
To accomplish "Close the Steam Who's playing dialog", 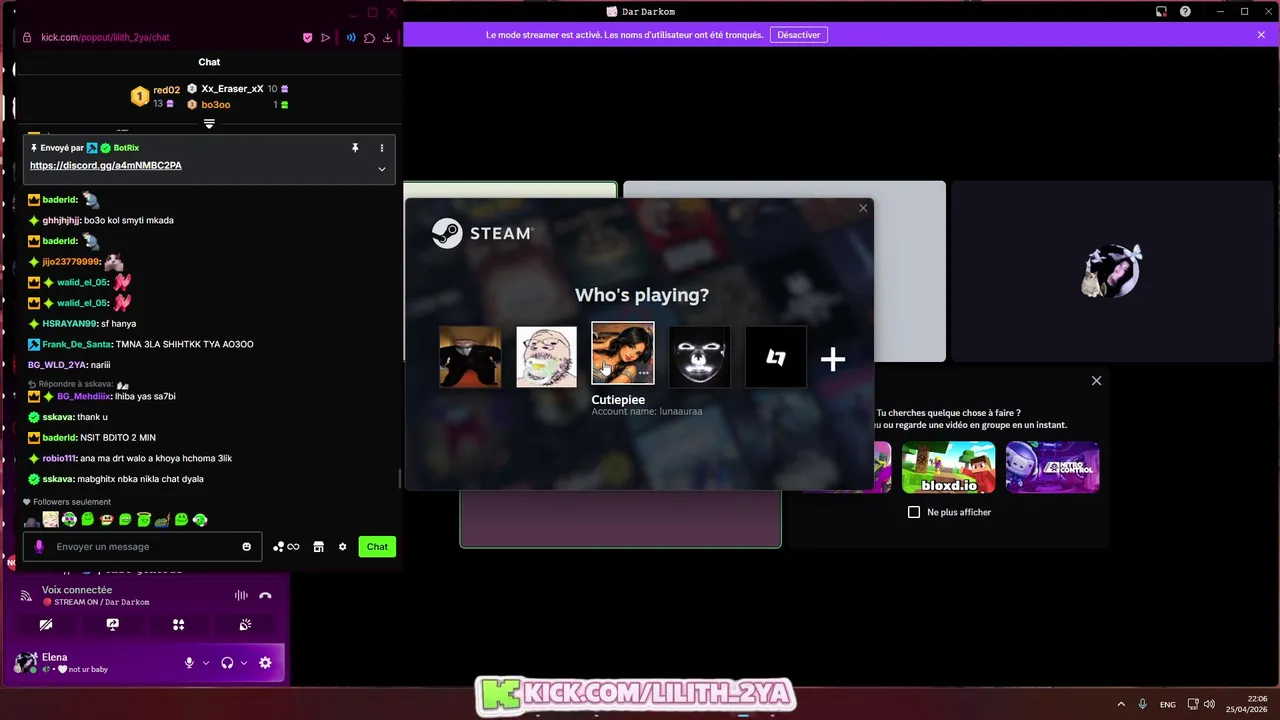I will 863,208.
